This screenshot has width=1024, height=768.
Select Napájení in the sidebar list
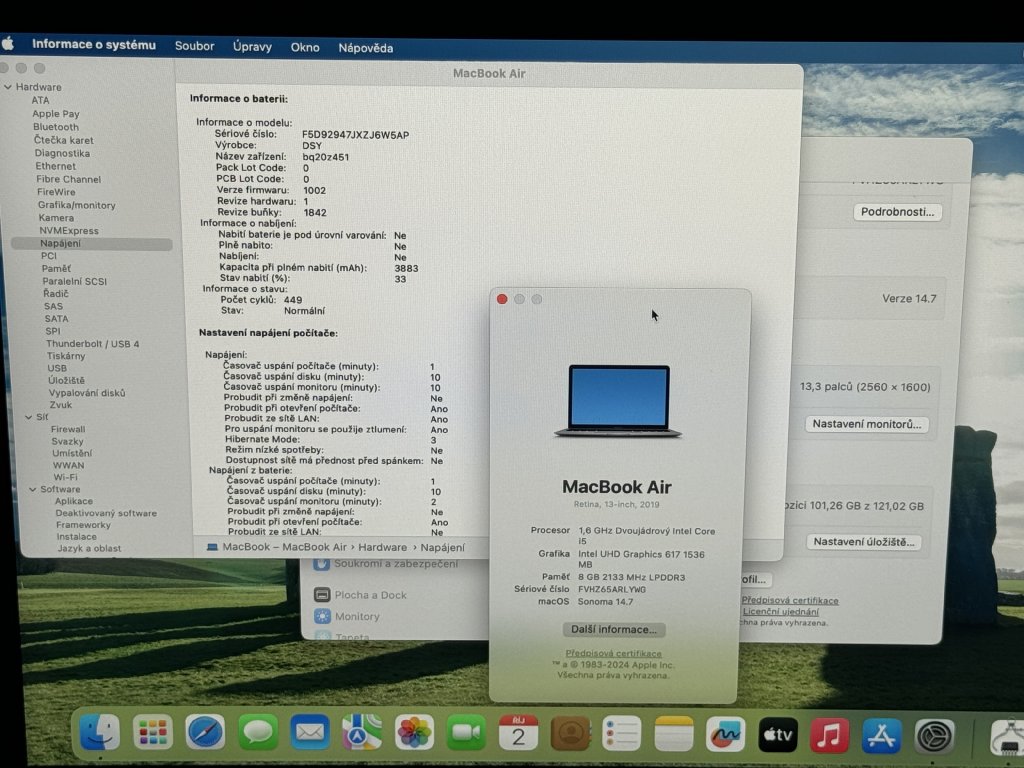pos(91,244)
